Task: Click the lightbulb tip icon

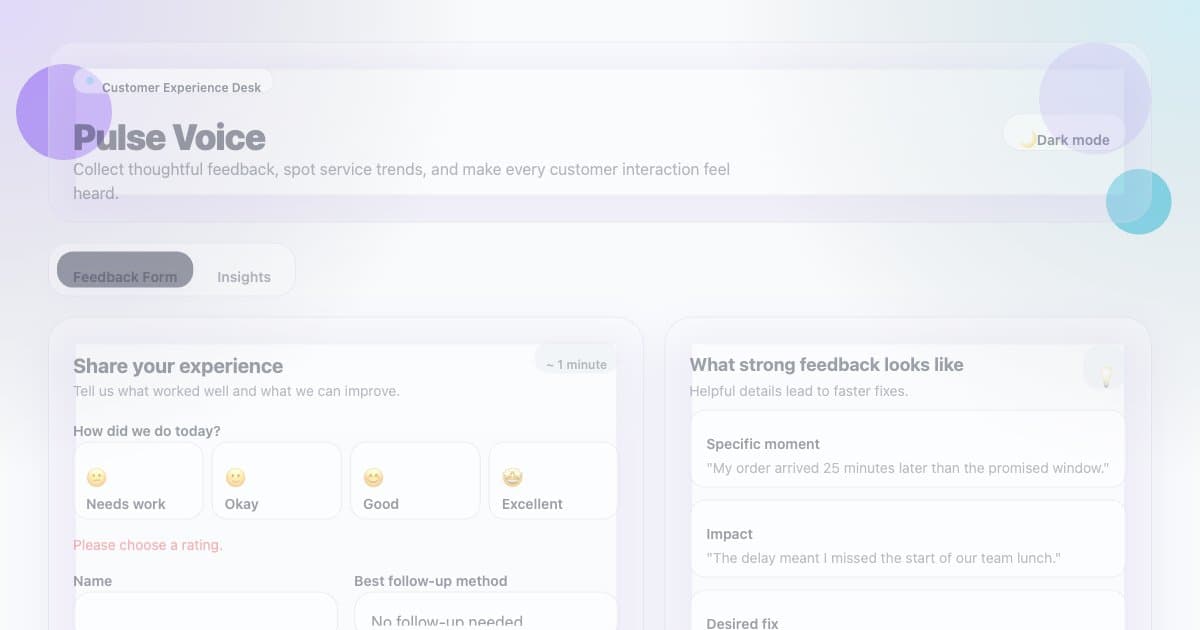Action: pyautogui.click(x=1106, y=376)
